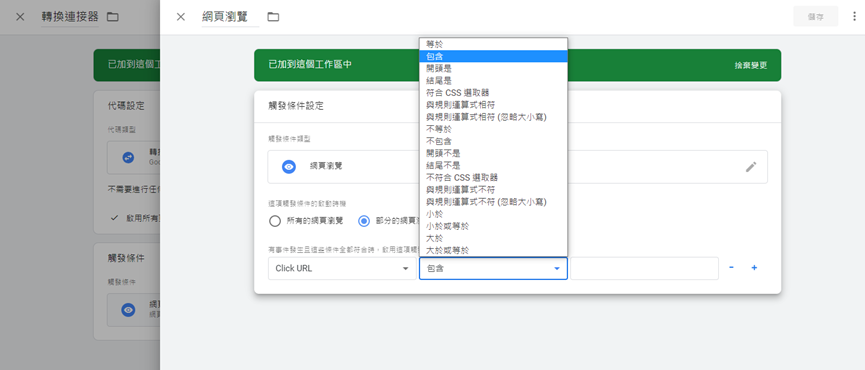Open folder icon next to 轉換連接器 title

tap(113, 17)
